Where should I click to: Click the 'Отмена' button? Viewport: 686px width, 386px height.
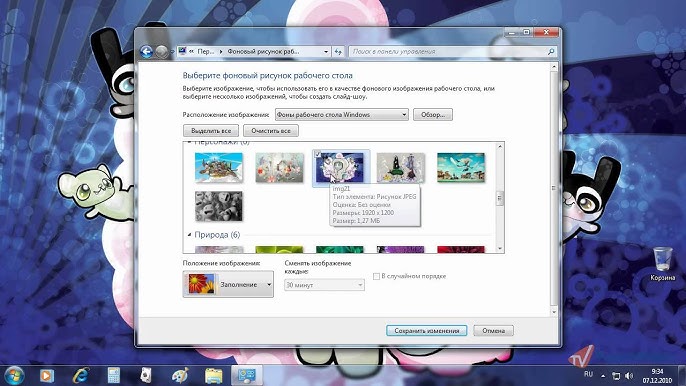click(494, 330)
